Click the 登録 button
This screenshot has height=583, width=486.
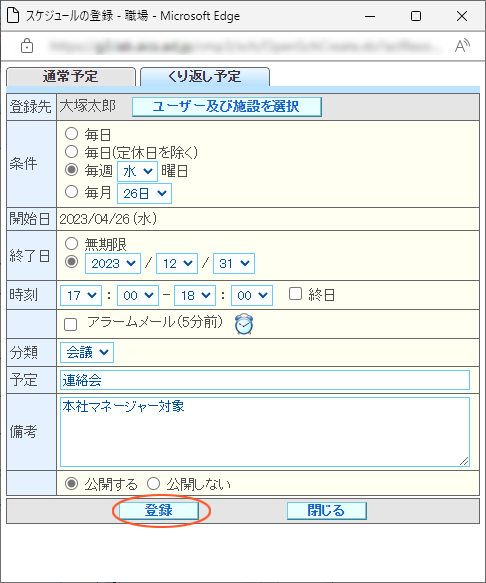point(159,510)
